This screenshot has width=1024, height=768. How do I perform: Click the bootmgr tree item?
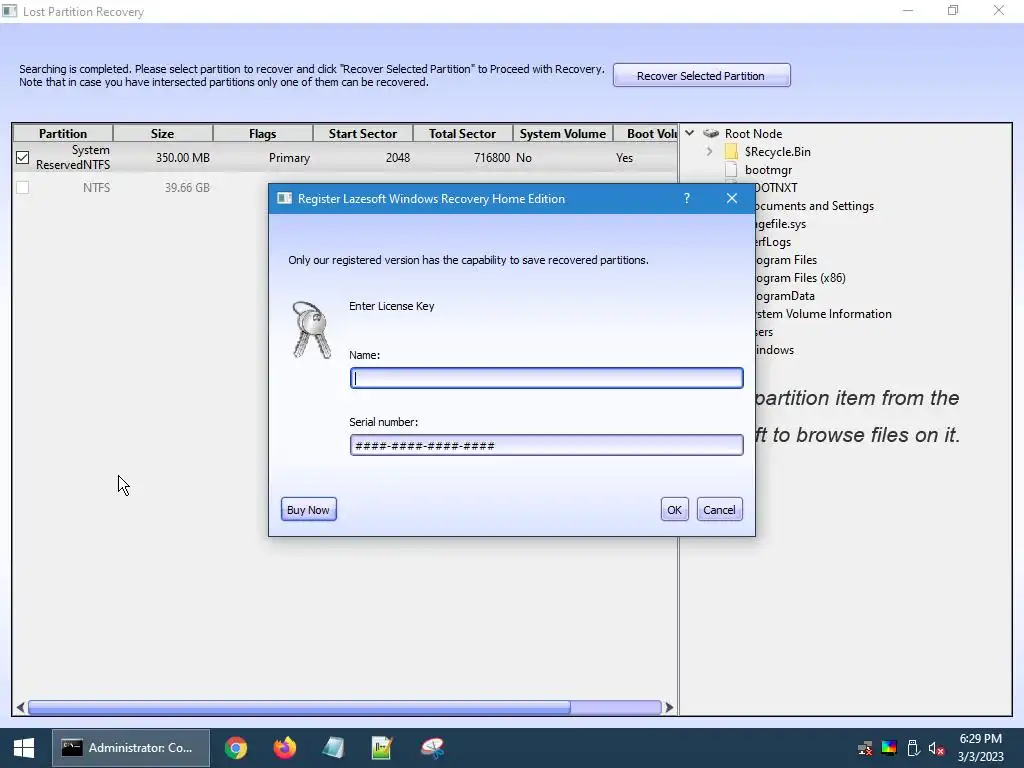pos(768,170)
